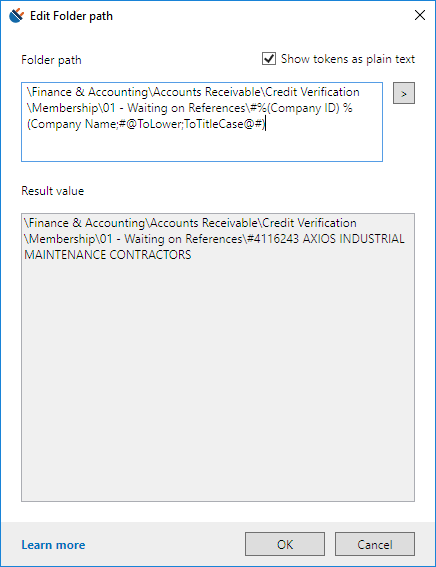This screenshot has width=436, height=567.
Task: Place cursor in the Folder path text box
Action: [x=202, y=122]
